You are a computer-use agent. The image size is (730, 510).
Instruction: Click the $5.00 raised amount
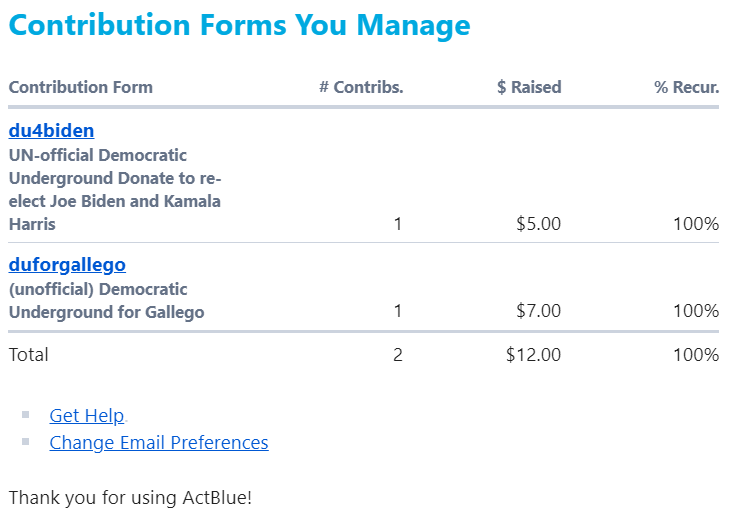coord(538,224)
